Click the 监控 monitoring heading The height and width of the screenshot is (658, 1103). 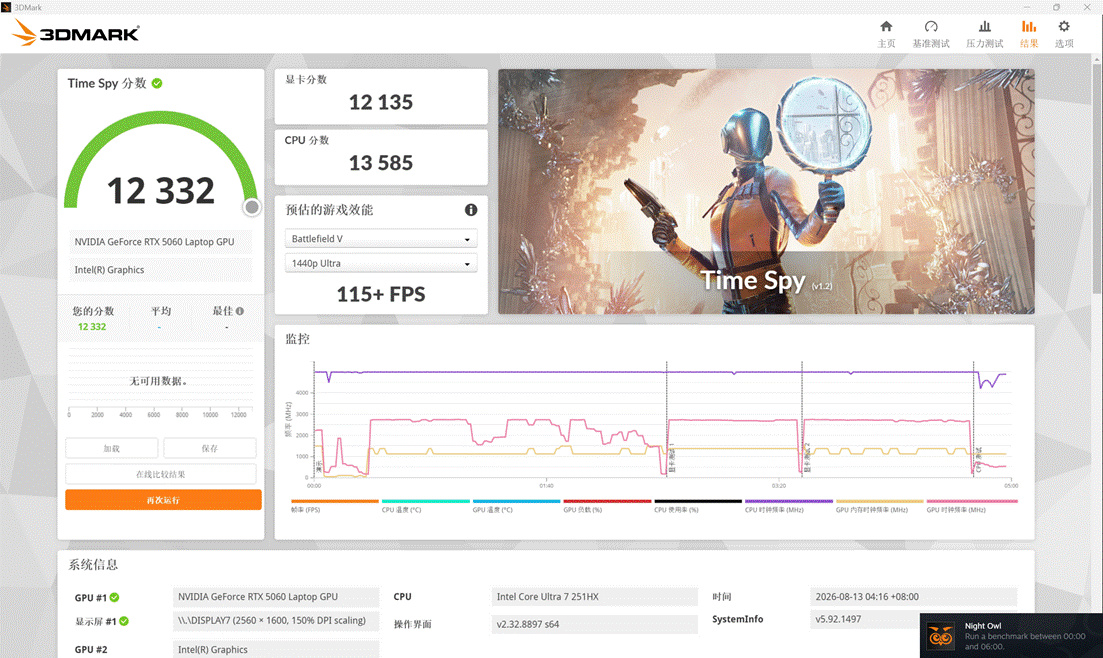click(x=297, y=339)
